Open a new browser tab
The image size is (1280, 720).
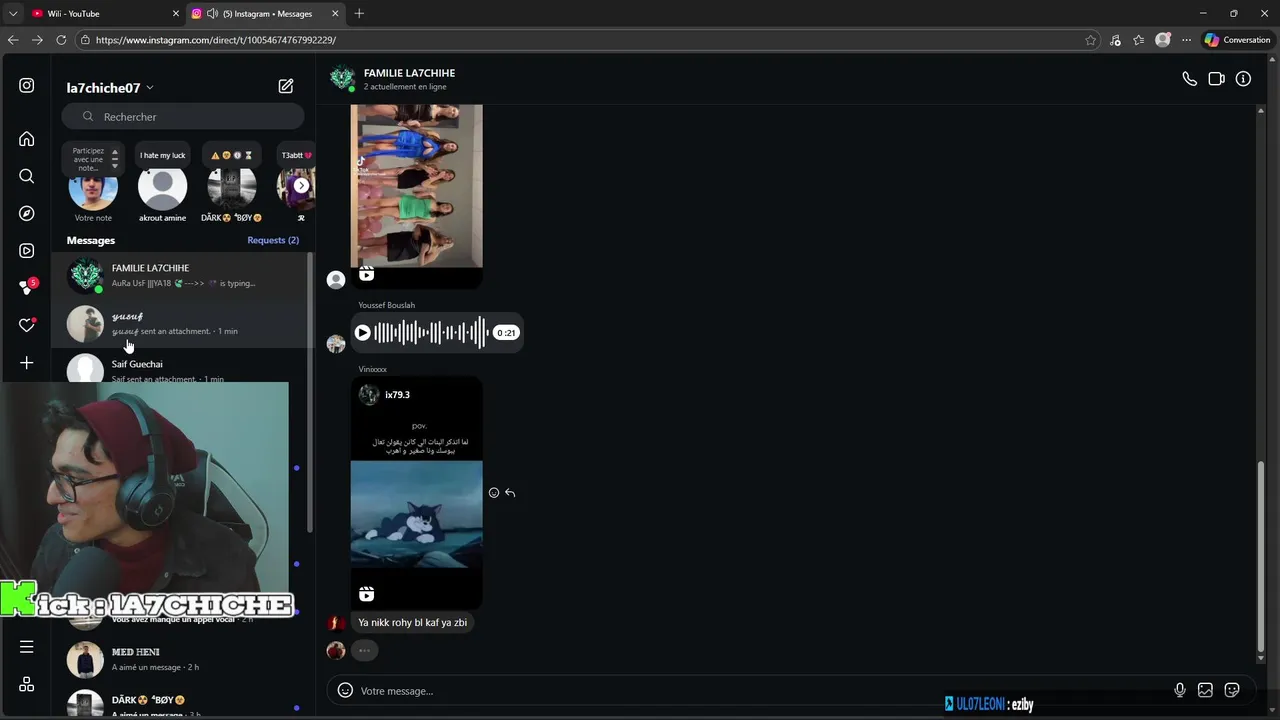(359, 14)
